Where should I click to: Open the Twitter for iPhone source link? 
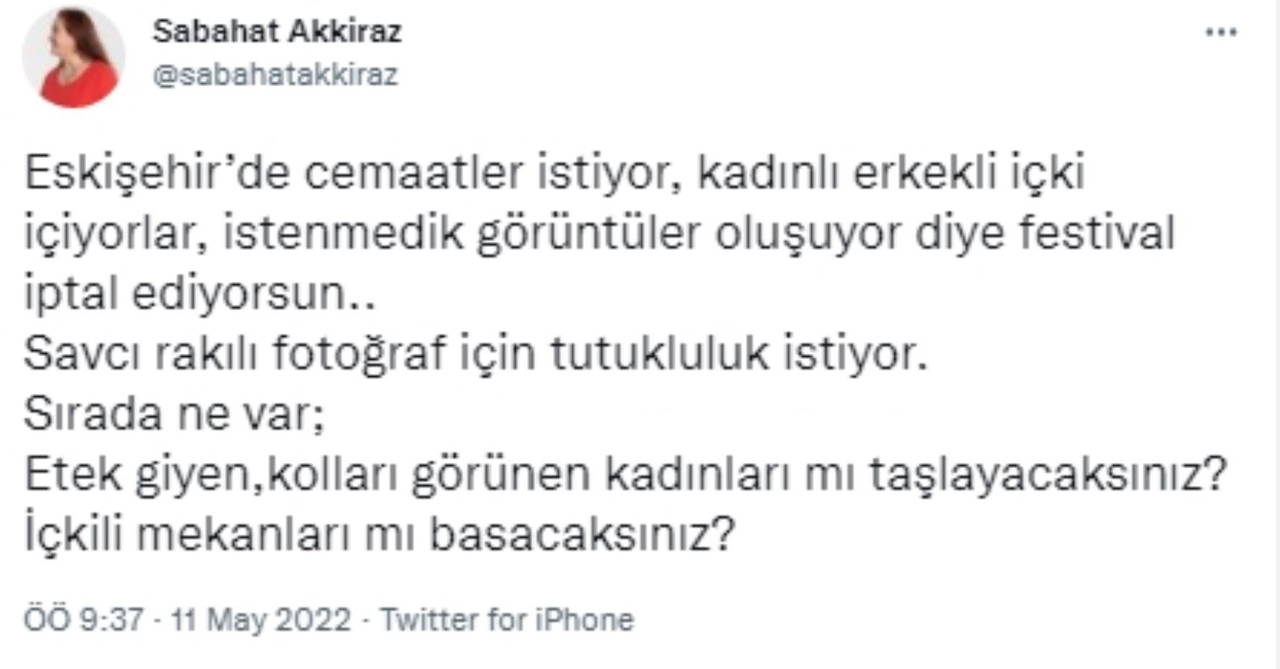[508, 619]
